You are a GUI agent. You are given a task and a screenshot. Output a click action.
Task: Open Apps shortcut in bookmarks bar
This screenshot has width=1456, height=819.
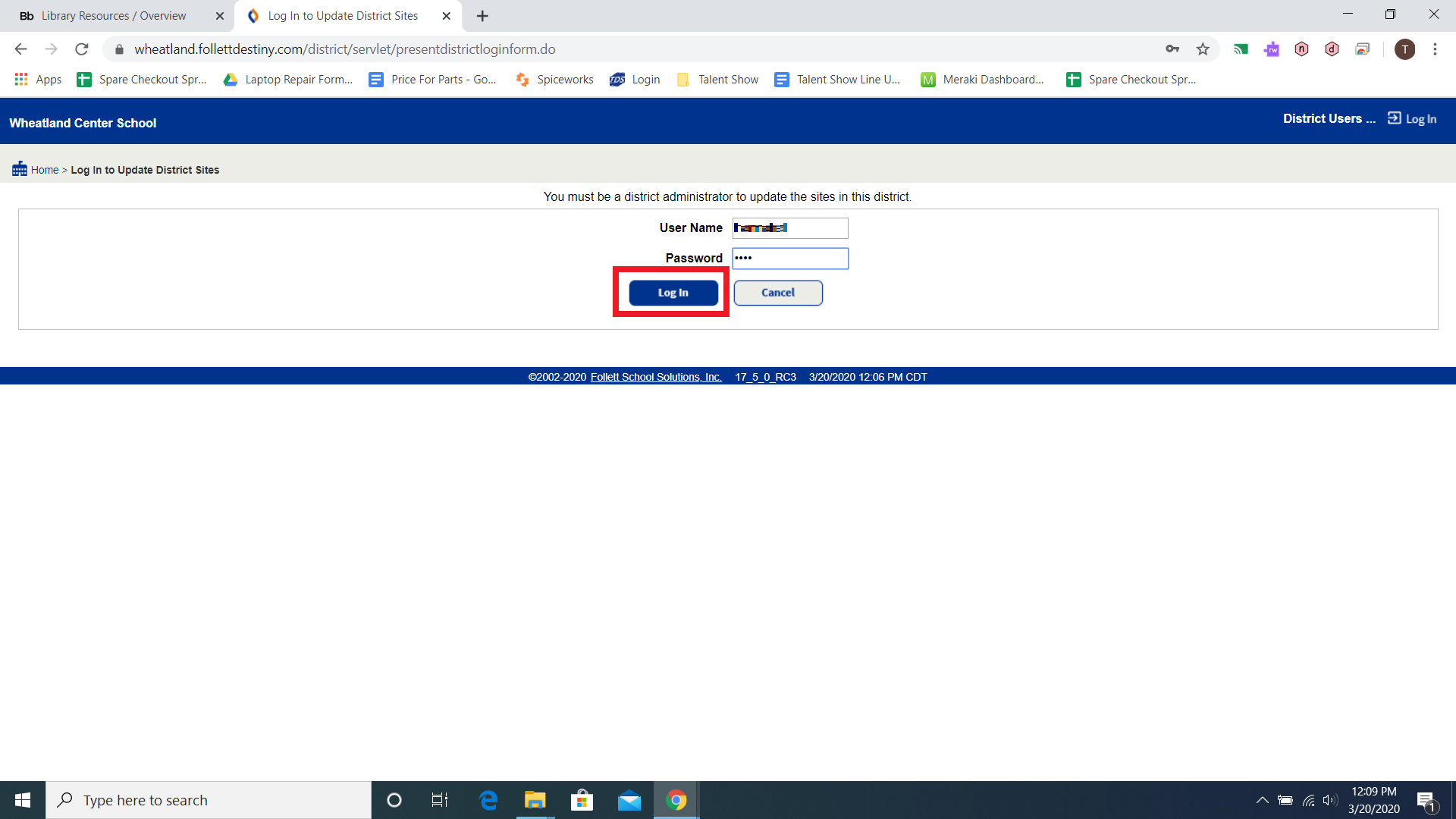coord(38,80)
